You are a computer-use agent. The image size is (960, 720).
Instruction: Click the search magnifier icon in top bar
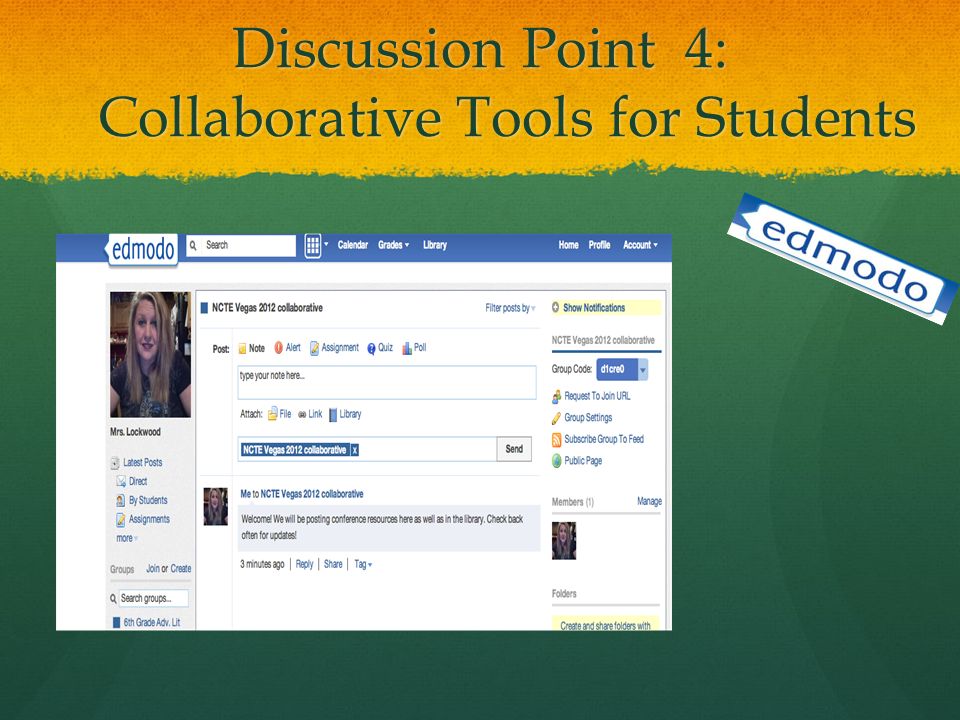193,246
